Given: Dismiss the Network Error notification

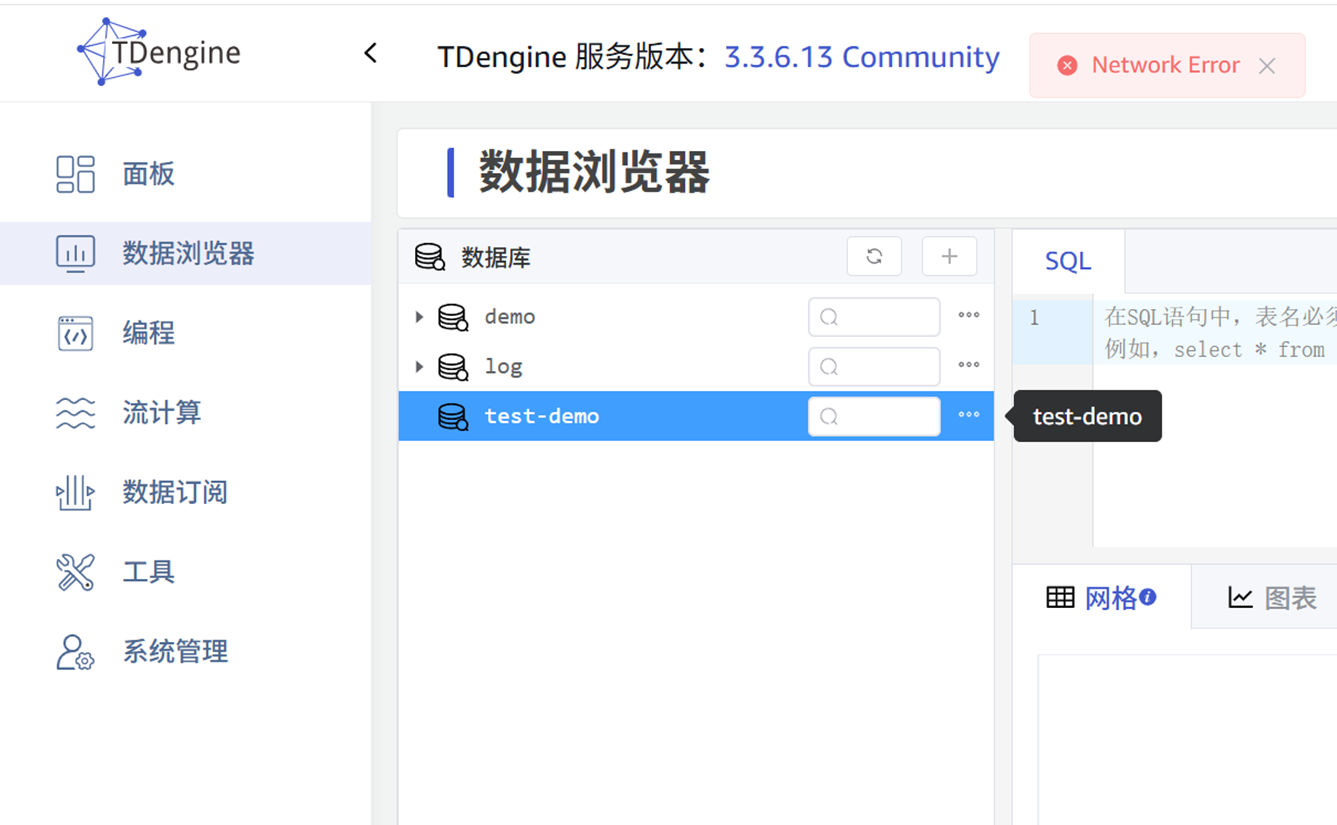Looking at the screenshot, I should click(1267, 66).
